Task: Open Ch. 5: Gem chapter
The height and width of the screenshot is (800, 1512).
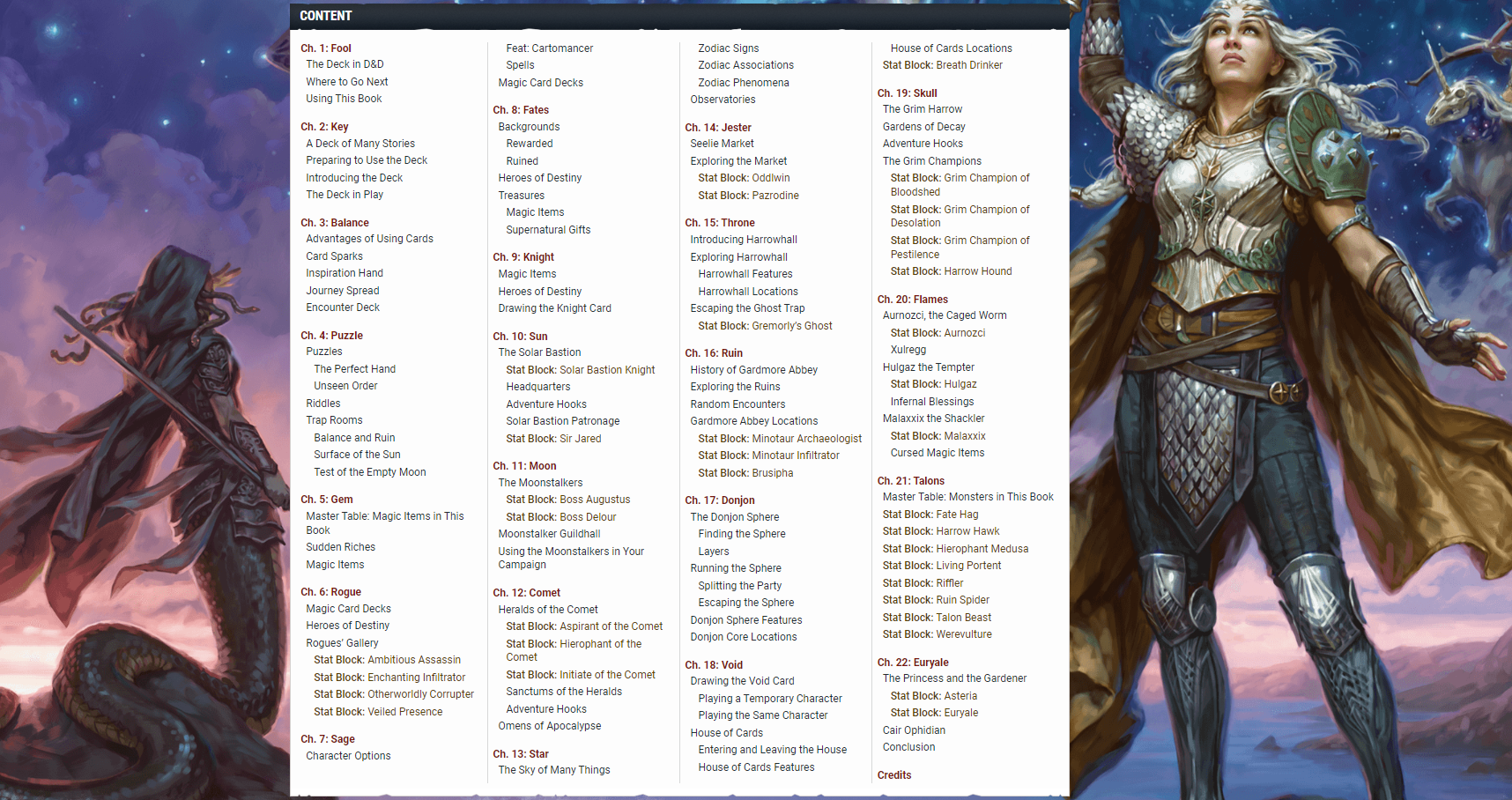Action: [x=327, y=500]
